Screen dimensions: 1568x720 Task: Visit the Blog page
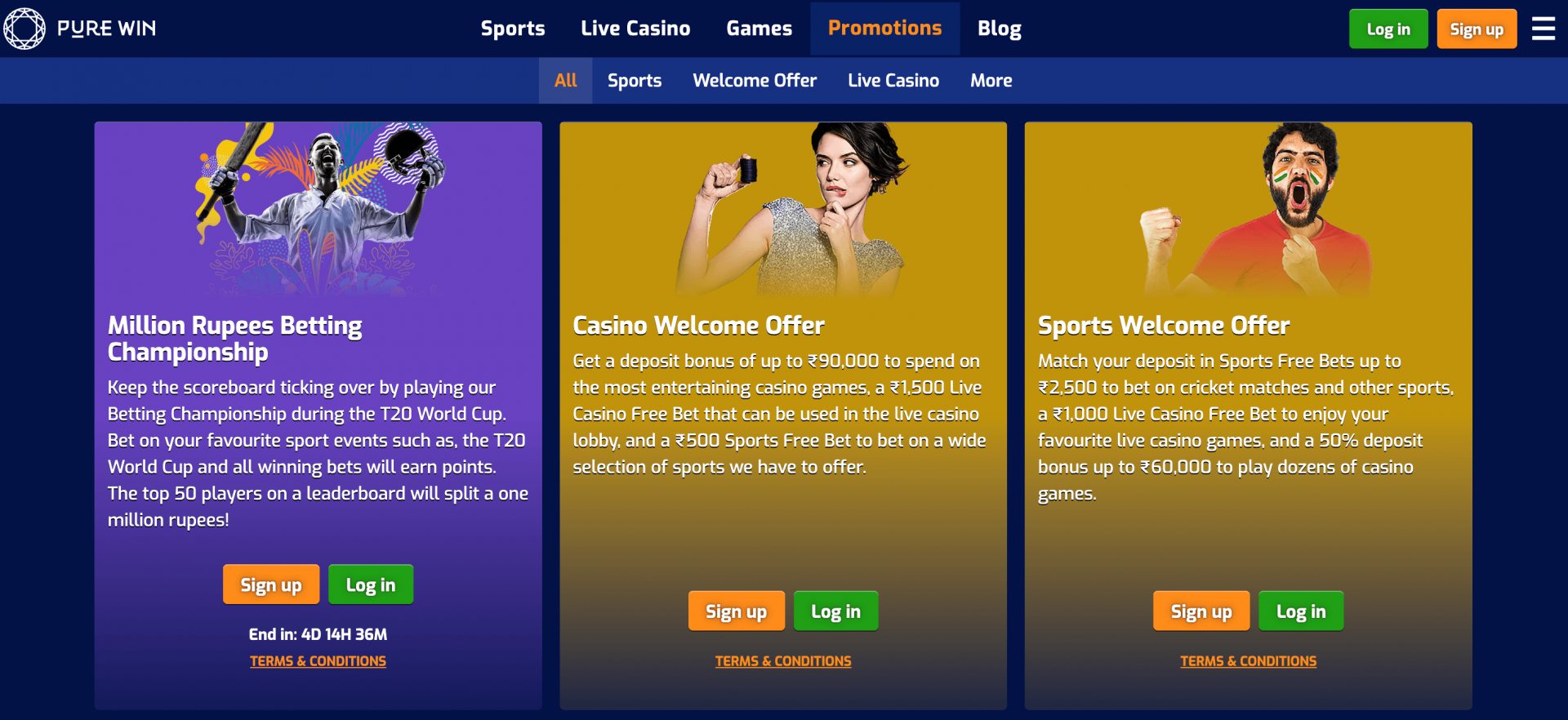click(x=1000, y=29)
